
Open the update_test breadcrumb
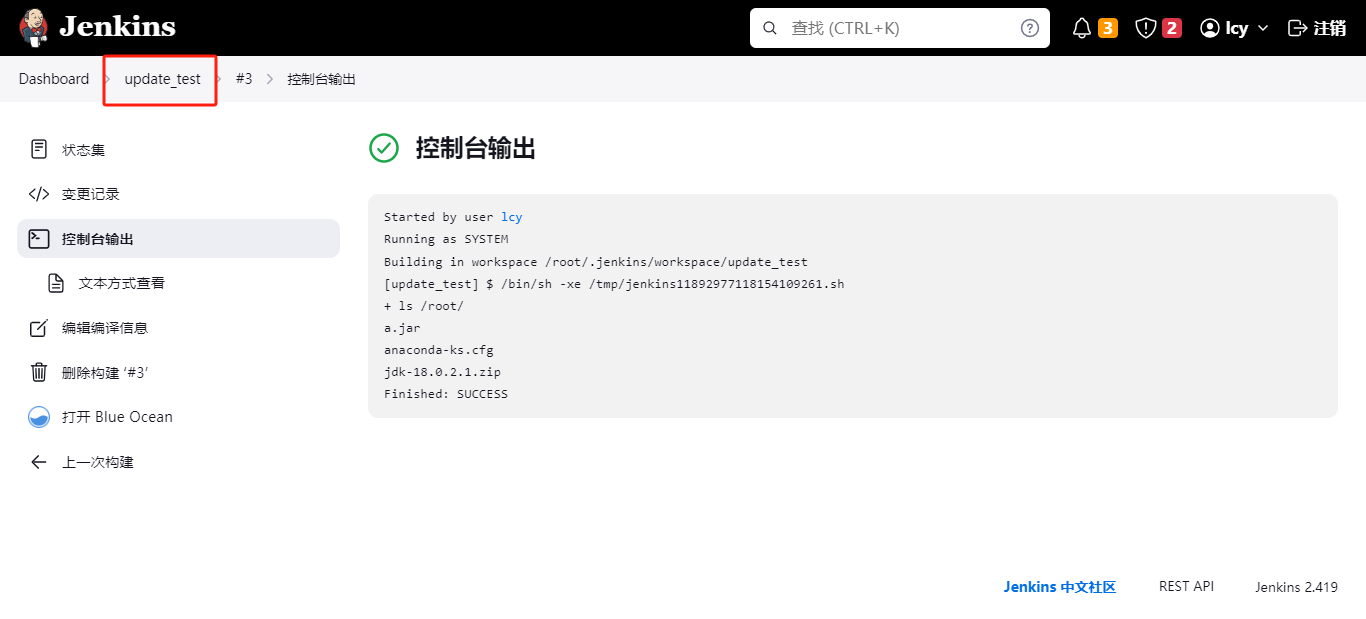click(x=162, y=79)
